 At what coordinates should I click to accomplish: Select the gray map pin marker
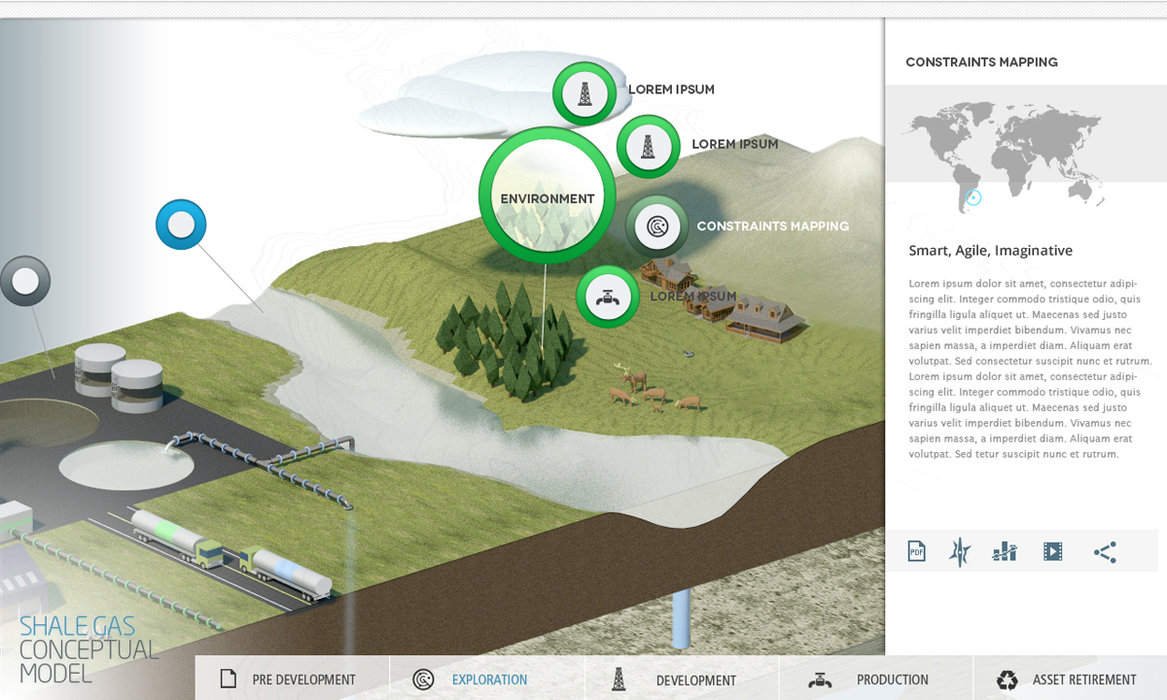click(x=25, y=281)
